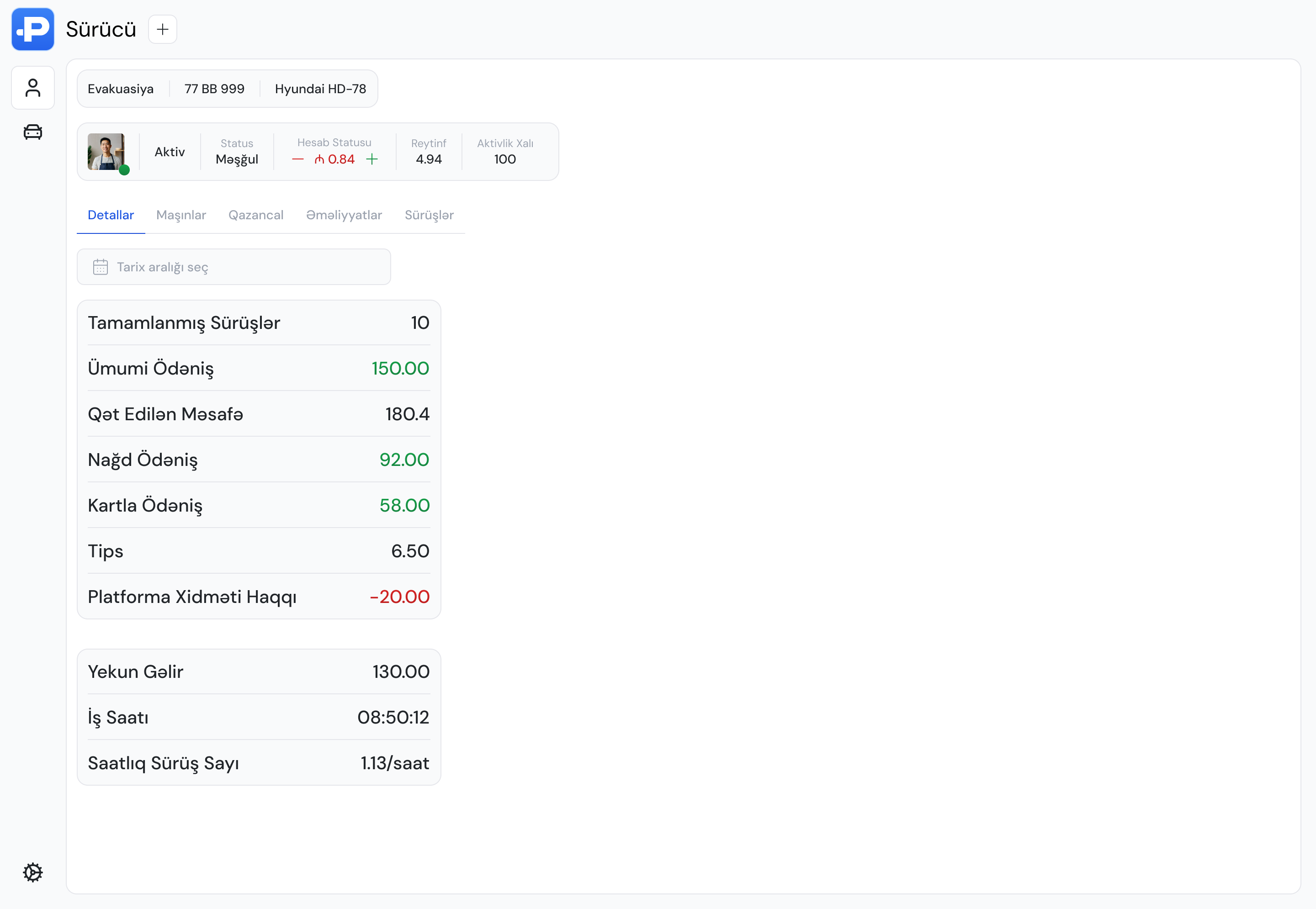Click the red minus balance icon

click(297, 159)
